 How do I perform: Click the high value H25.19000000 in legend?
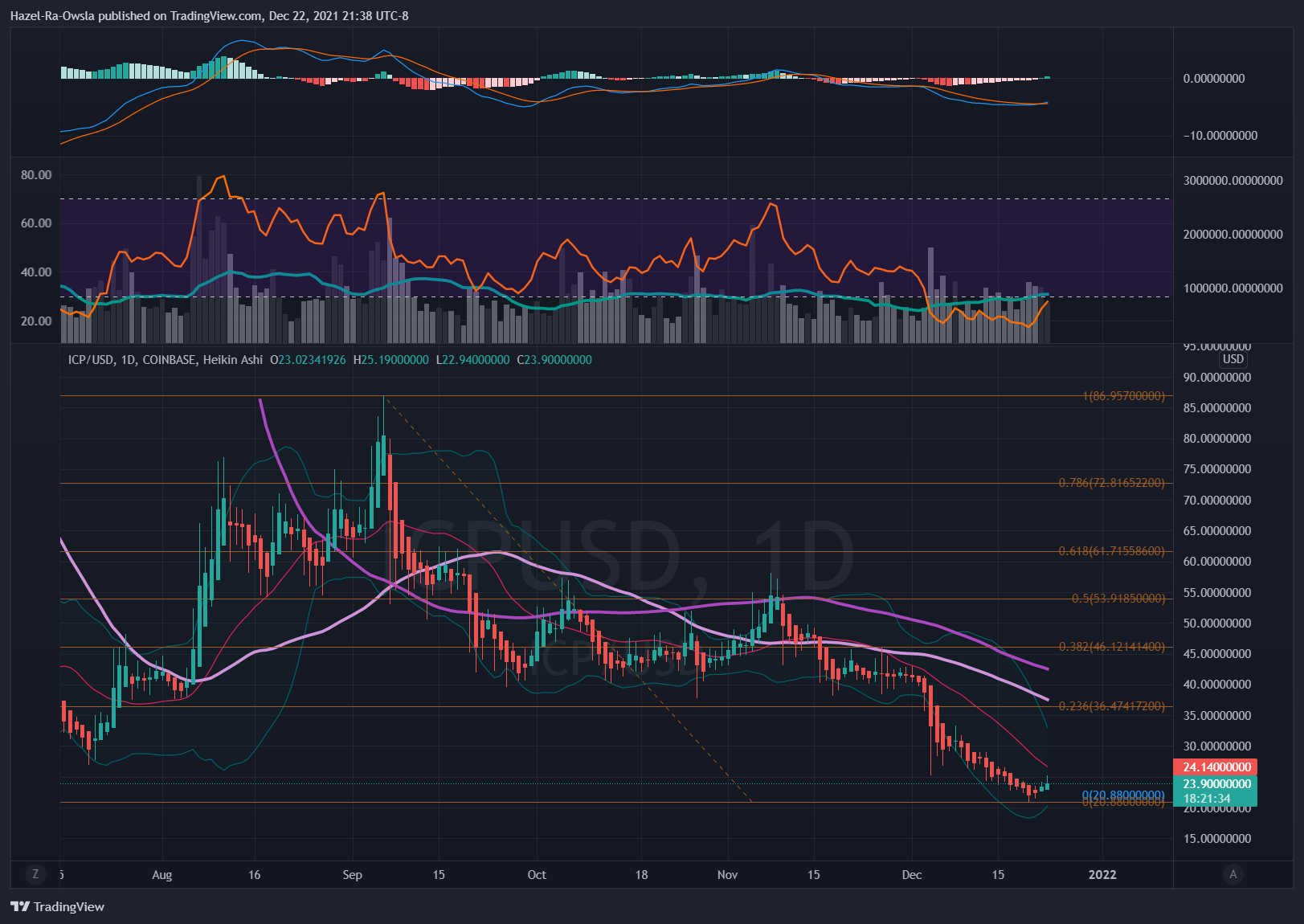point(391,360)
